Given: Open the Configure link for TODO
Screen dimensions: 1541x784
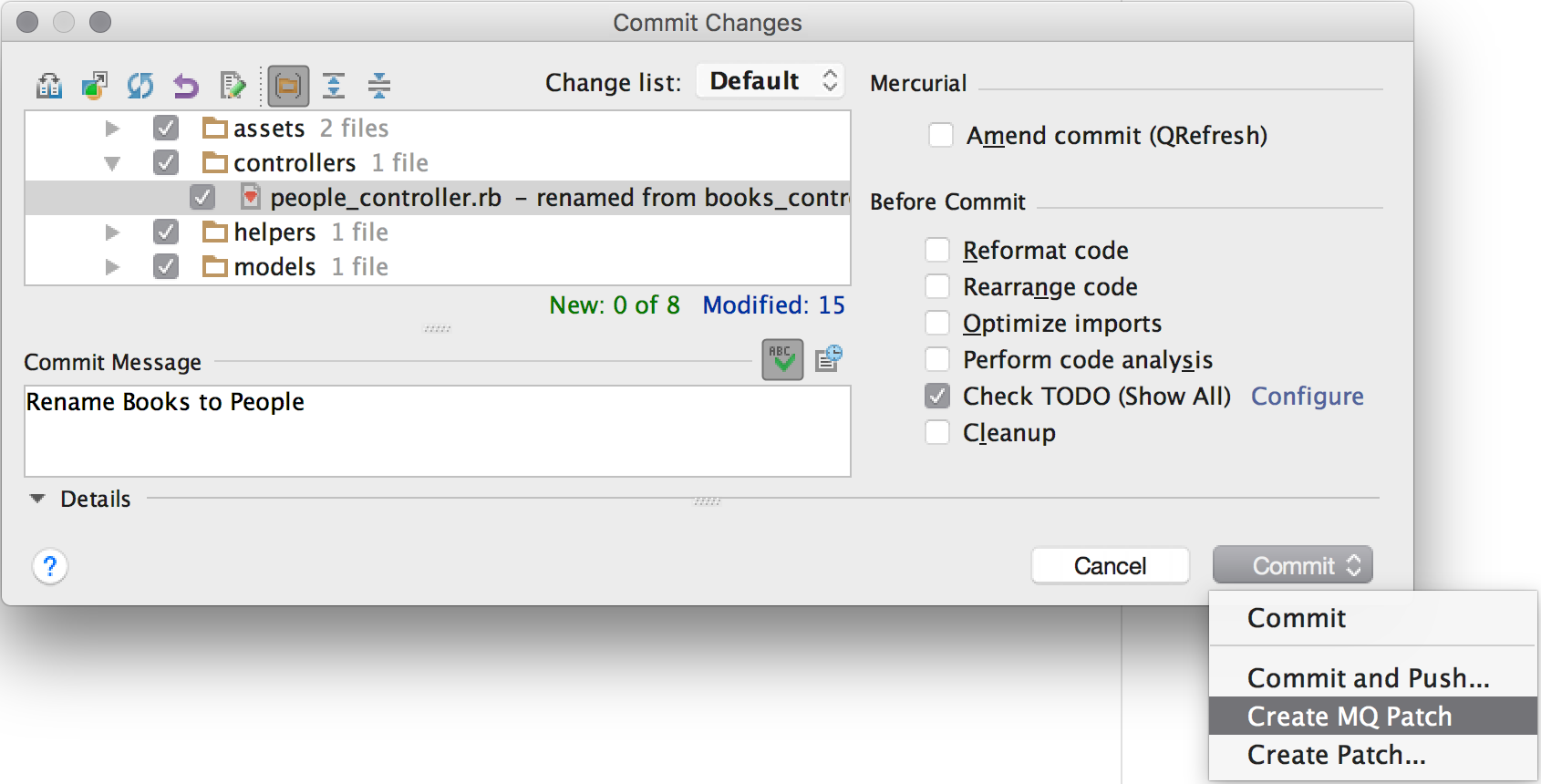Looking at the screenshot, I should 1308,396.
